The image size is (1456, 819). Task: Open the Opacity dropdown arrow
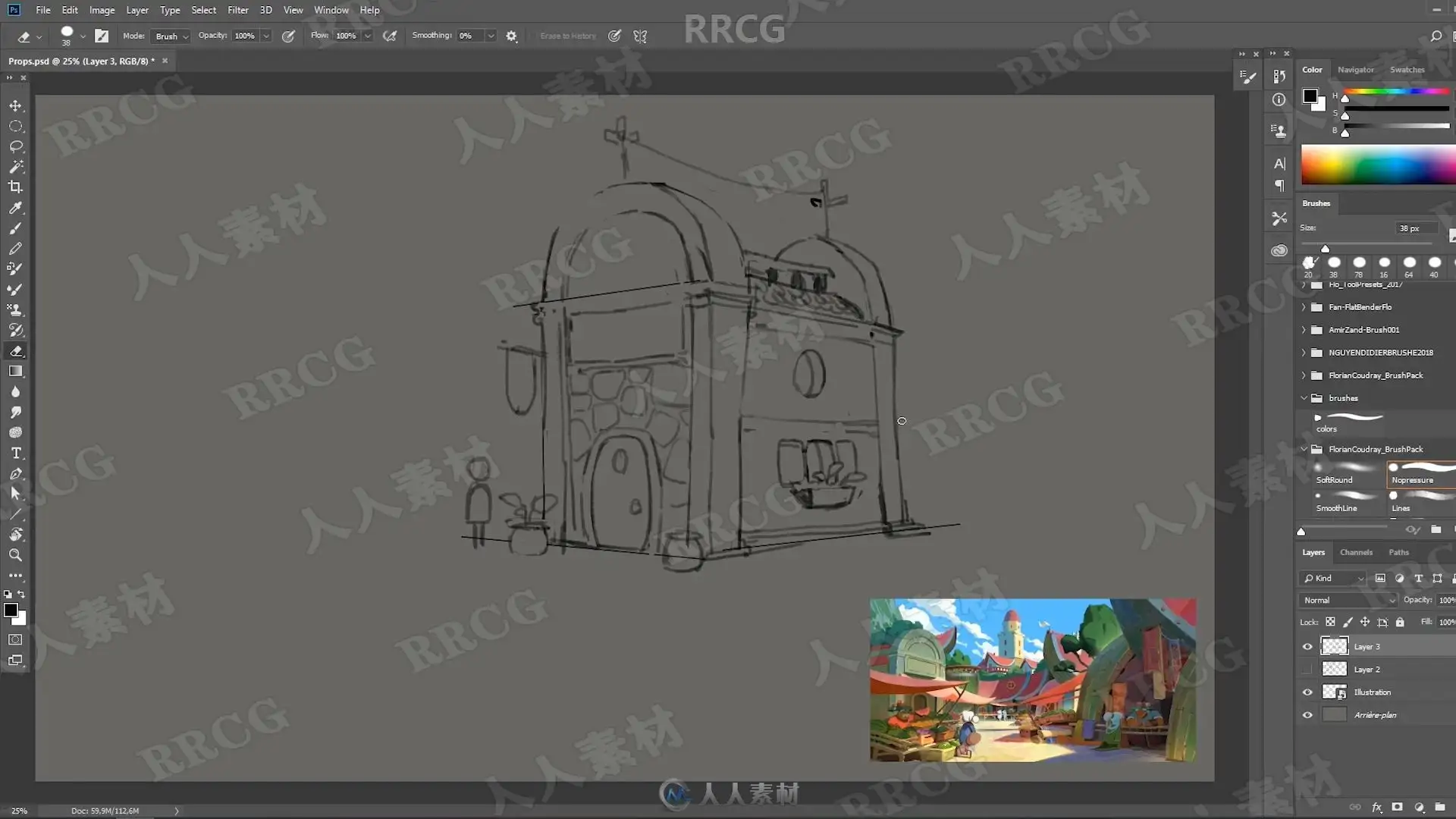click(x=266, y=36)
